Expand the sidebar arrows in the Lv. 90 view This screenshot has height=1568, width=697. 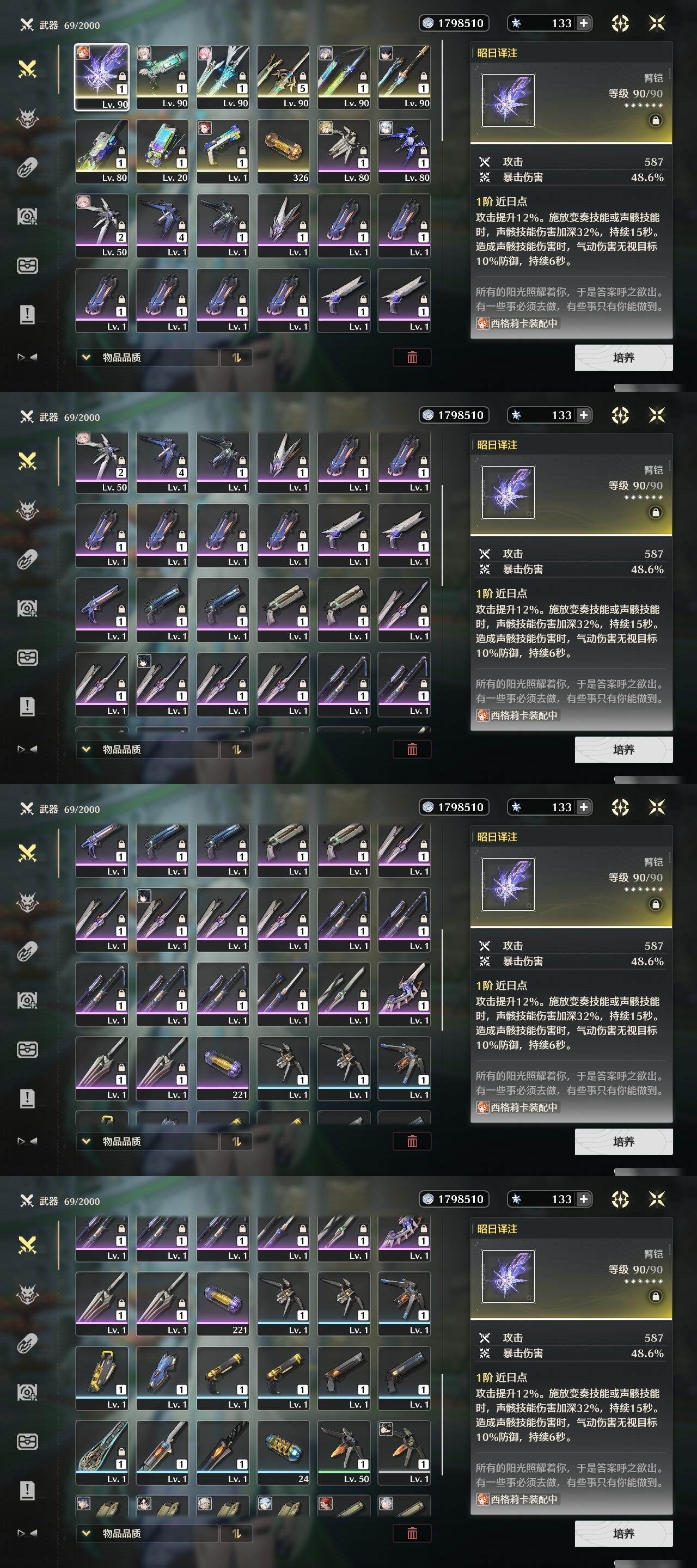[27, 357]
